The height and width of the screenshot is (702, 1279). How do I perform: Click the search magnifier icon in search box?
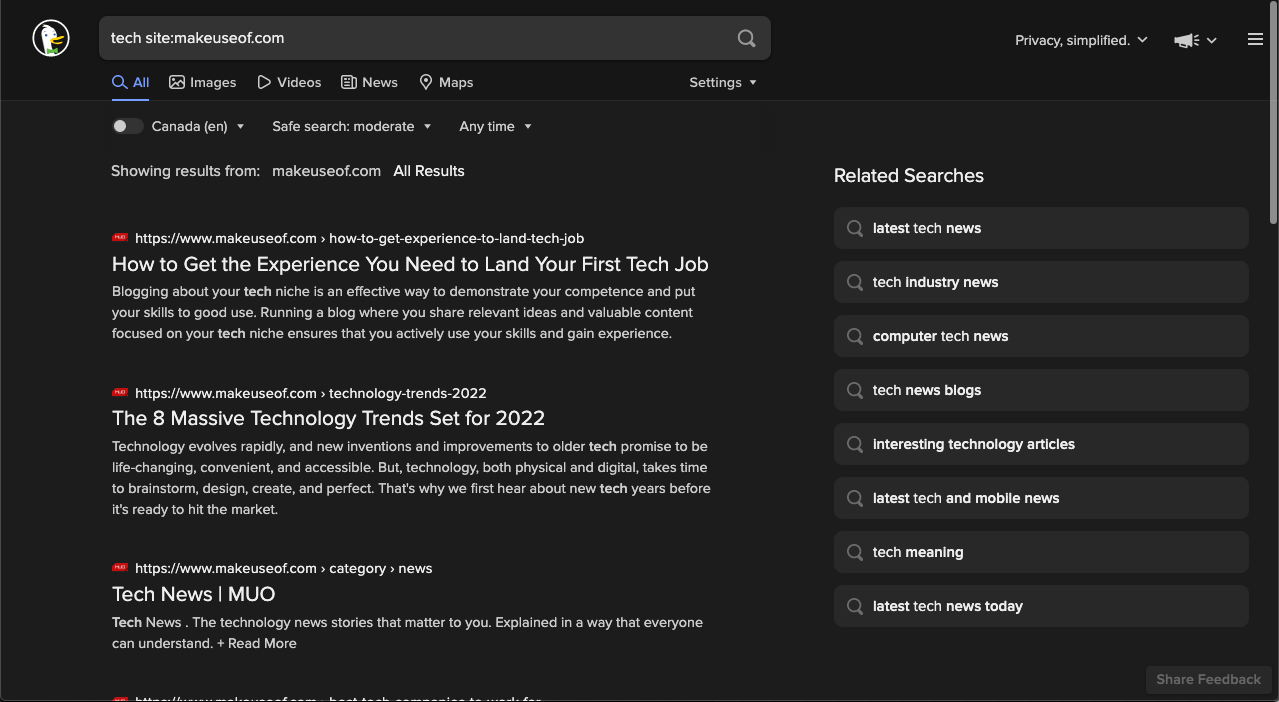click(746, 38)
